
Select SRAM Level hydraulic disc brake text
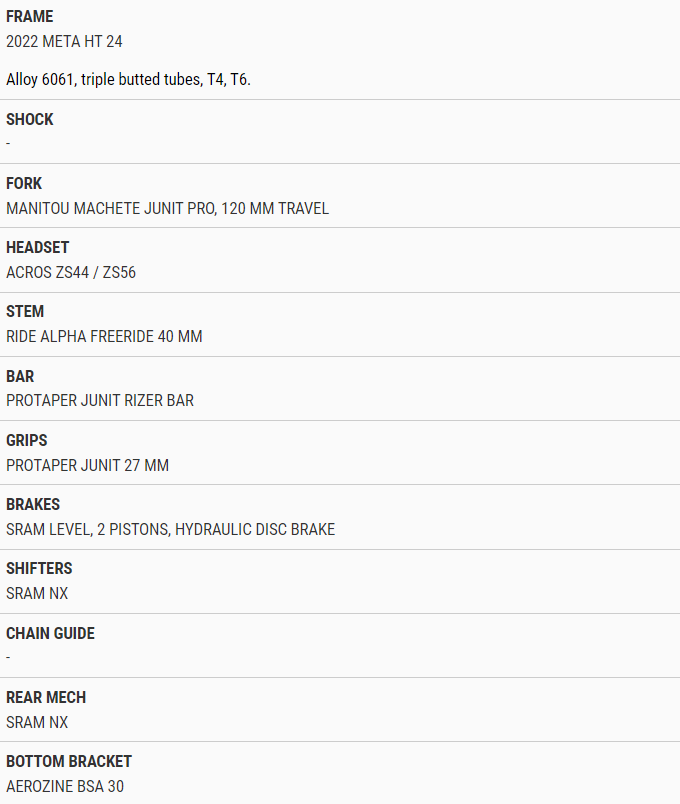[x=170, y=529]
